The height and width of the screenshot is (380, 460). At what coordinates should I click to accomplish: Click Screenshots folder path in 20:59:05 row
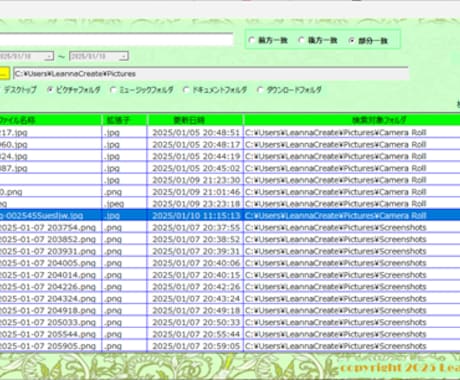point(336,346)
